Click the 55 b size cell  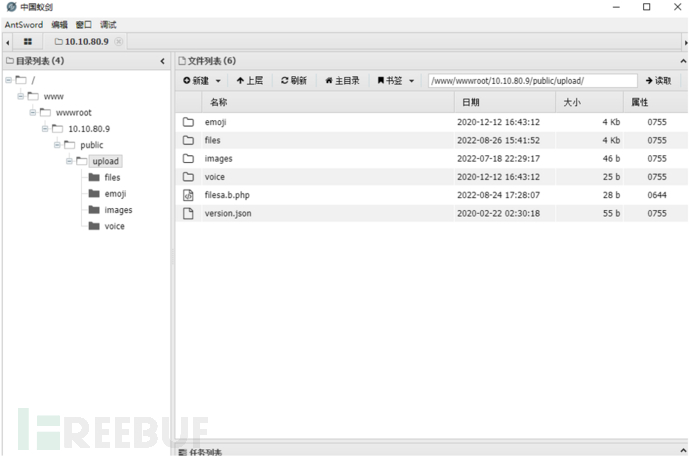pyautogui.click(x=611, y=213)
